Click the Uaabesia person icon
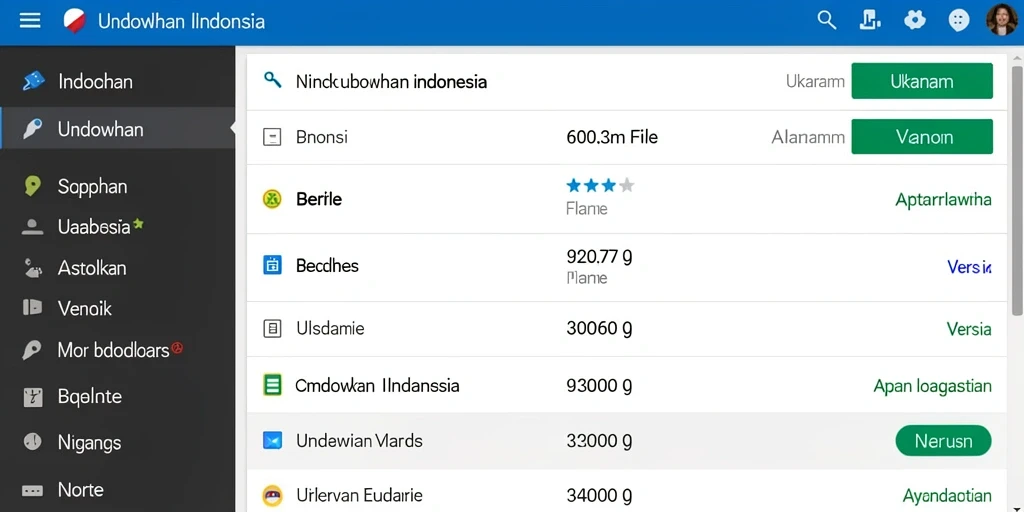The width and height of the screenshot is (1024, 512). [x=32, y=227]
